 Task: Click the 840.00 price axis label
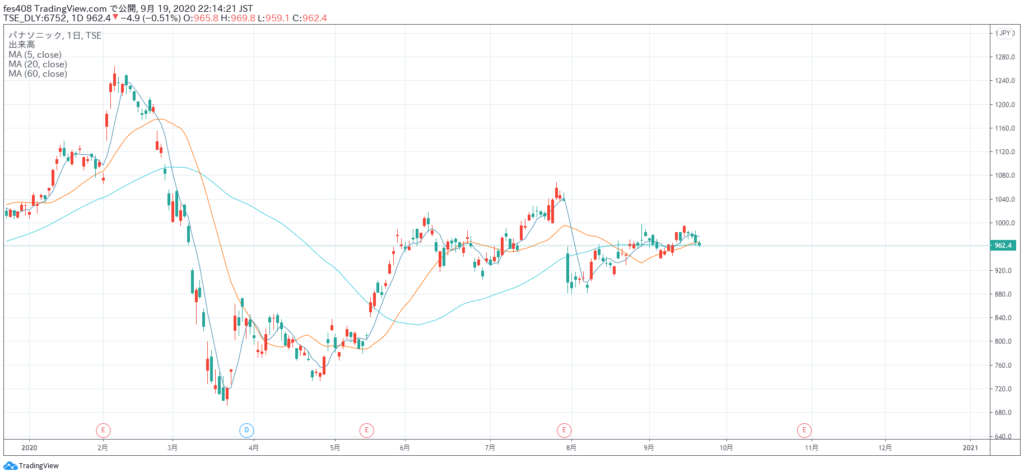click(x=1002, y=318)
